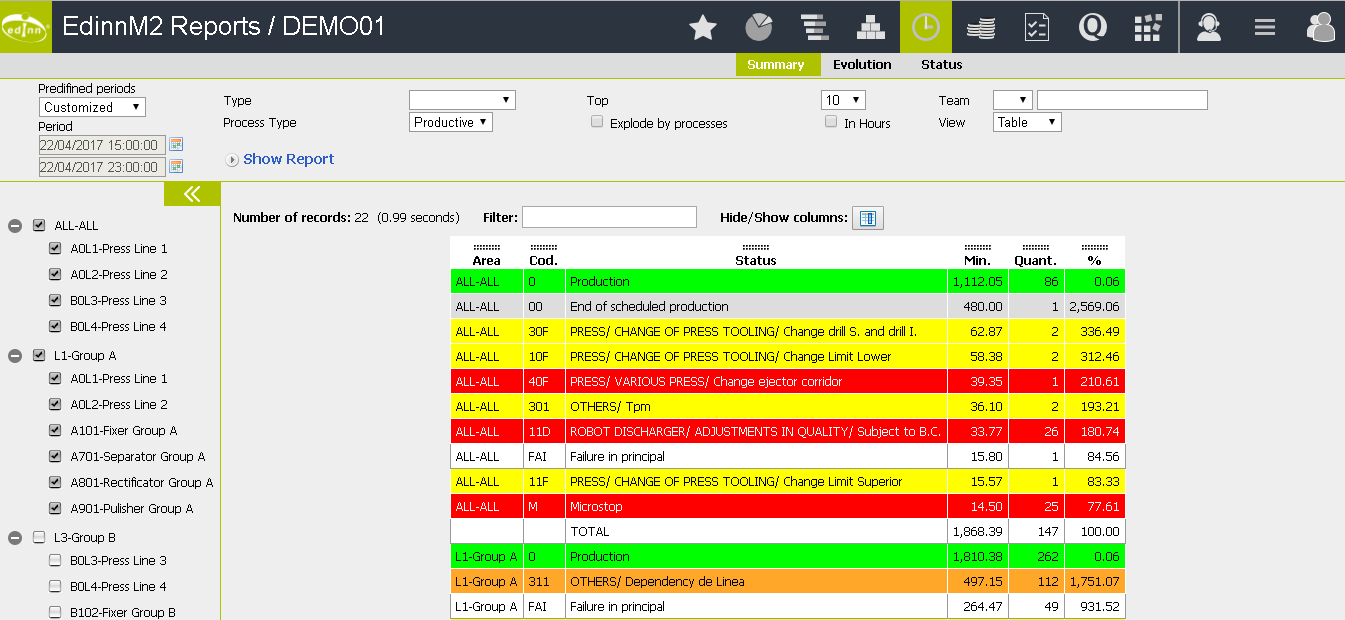Click the edinn logo in the header
The image size is (1345, 620).
[25, 27]
